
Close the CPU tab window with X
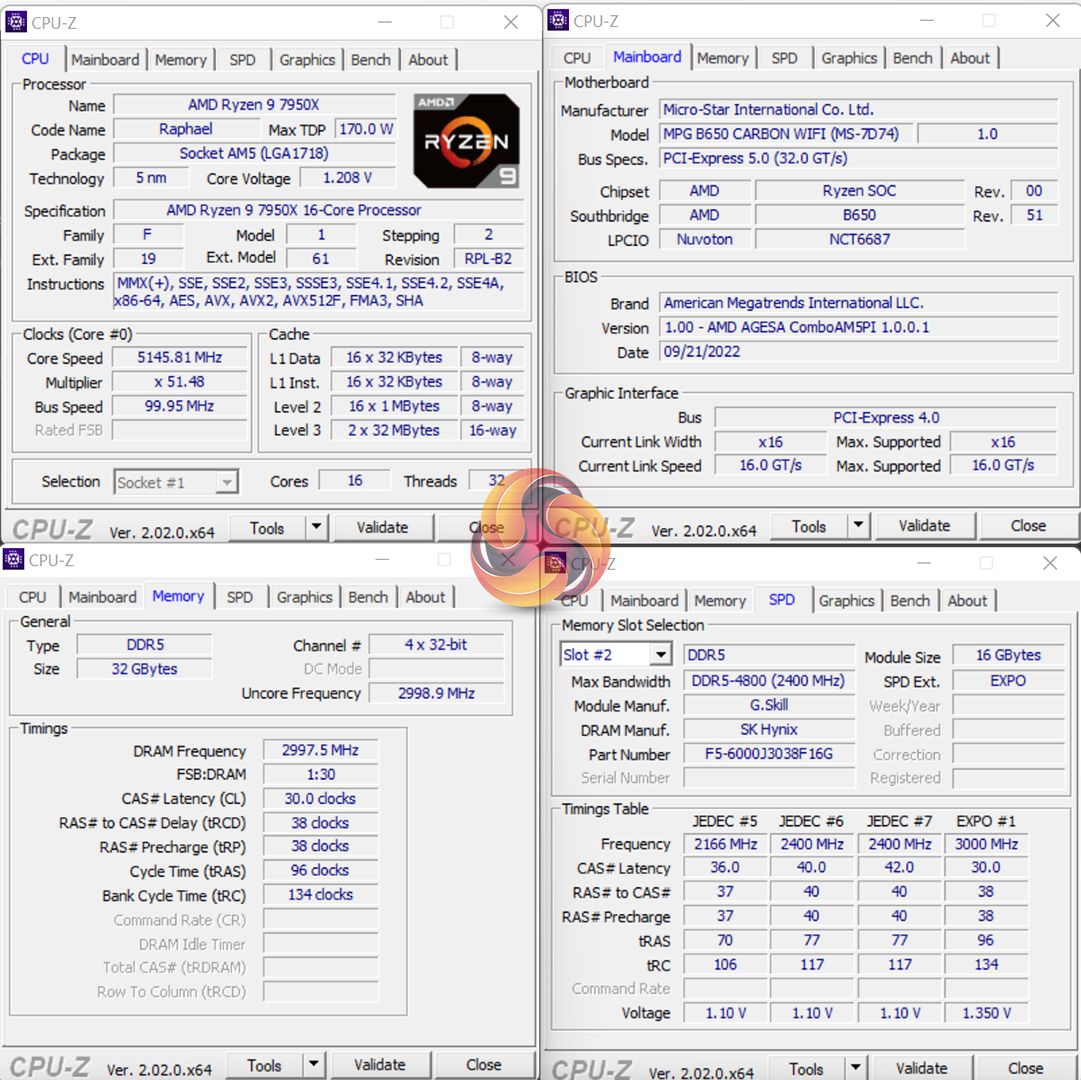click(511, 22)
